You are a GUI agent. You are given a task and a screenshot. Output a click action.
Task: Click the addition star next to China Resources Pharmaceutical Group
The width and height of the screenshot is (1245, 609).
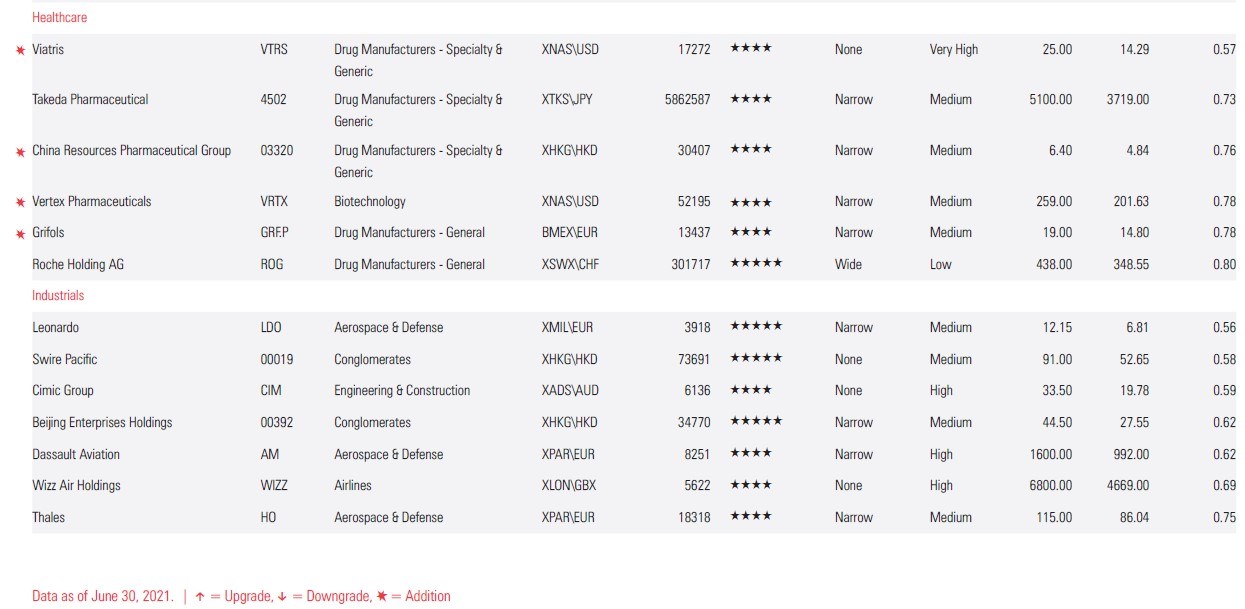[x=20, y=152]
